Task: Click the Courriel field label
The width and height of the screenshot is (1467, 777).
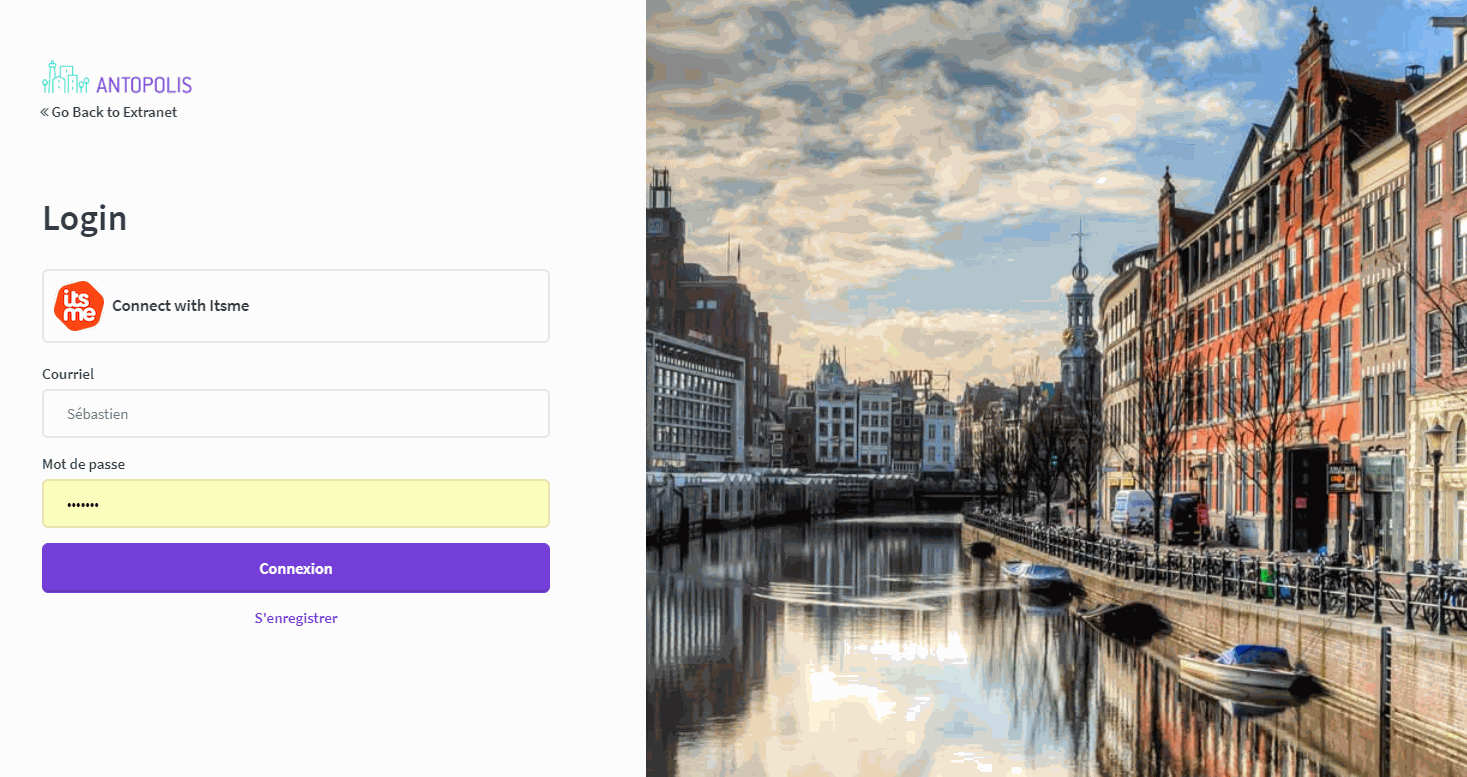Action: coord(68,374)
